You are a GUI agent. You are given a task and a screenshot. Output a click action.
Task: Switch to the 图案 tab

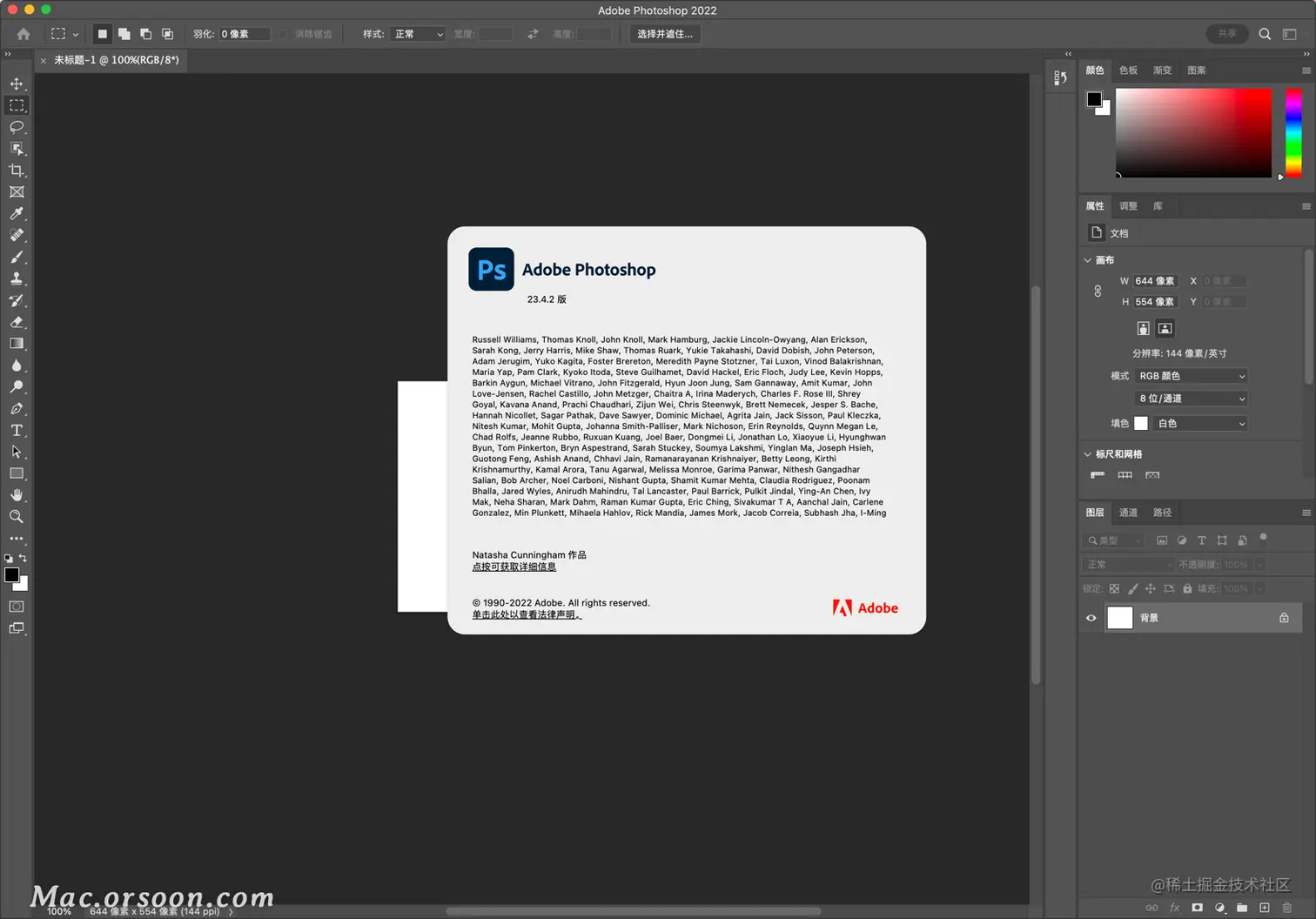tap(1197, 70)
